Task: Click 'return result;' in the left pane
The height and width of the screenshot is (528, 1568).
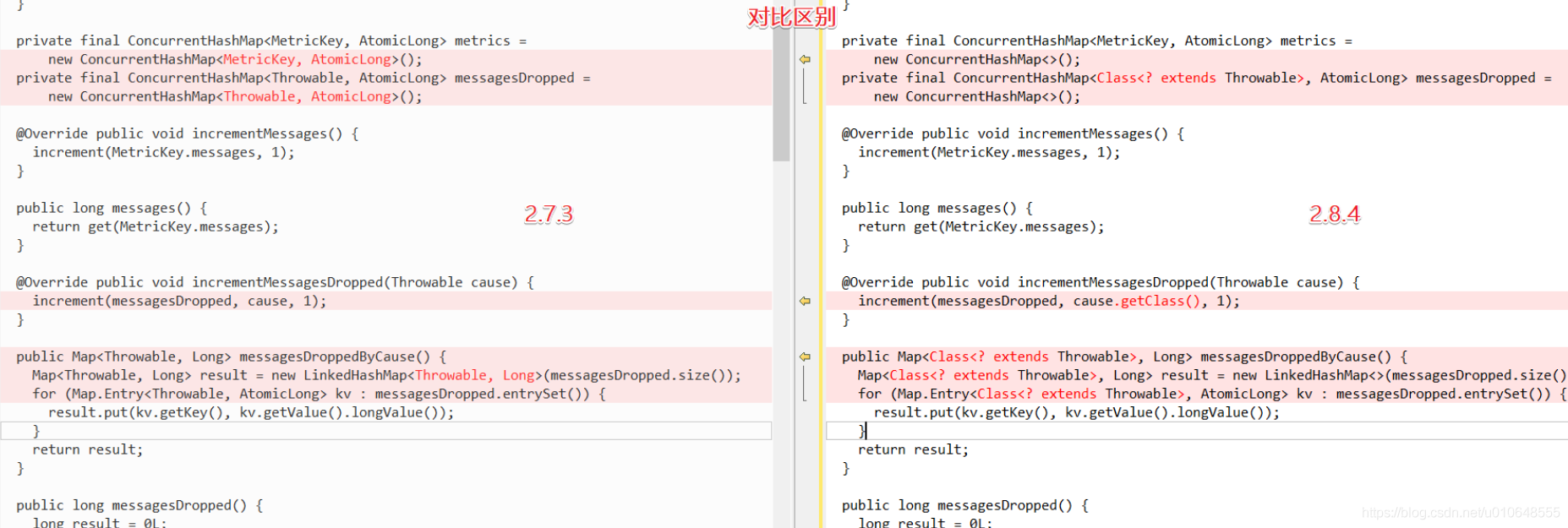Action: tap(88, 449)
